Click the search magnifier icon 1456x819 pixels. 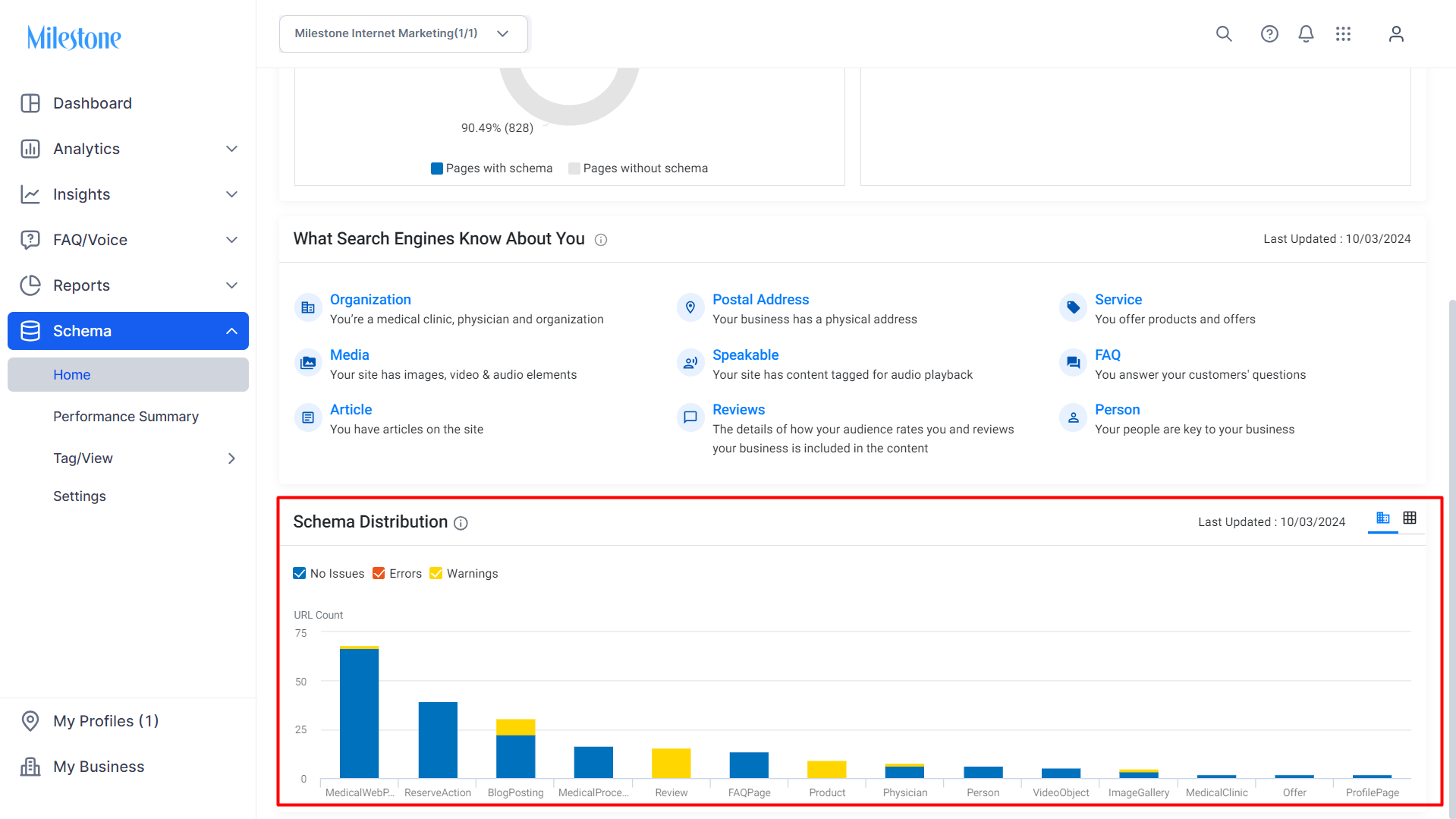1224,34
